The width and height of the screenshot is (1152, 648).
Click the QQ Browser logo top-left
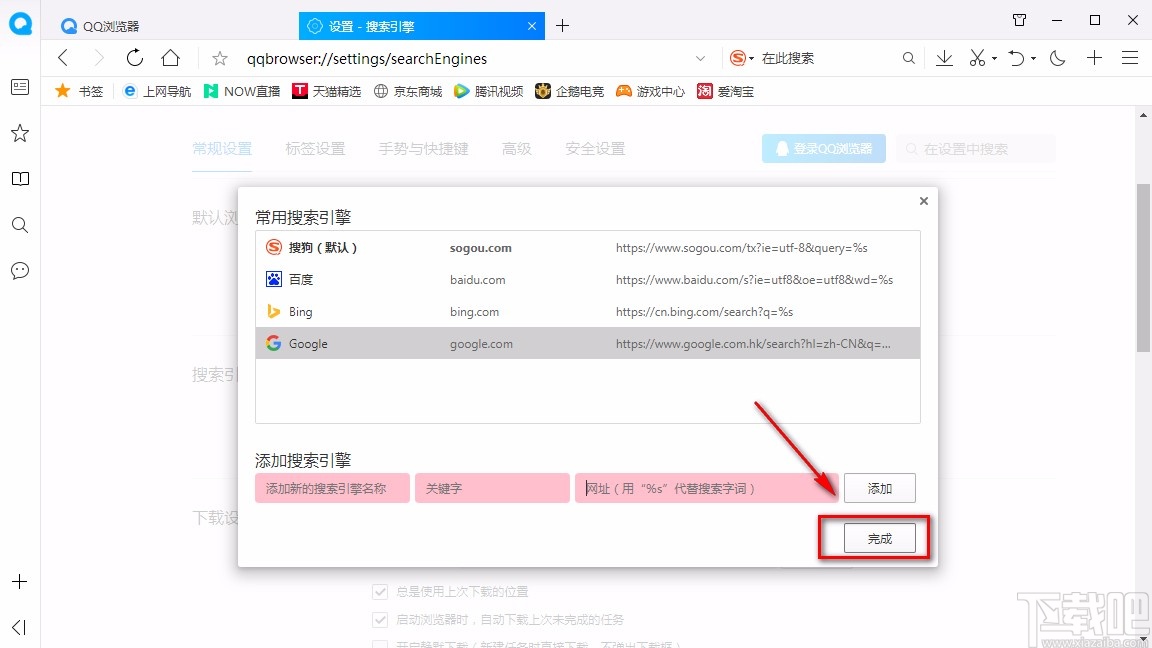pos(20,24)
